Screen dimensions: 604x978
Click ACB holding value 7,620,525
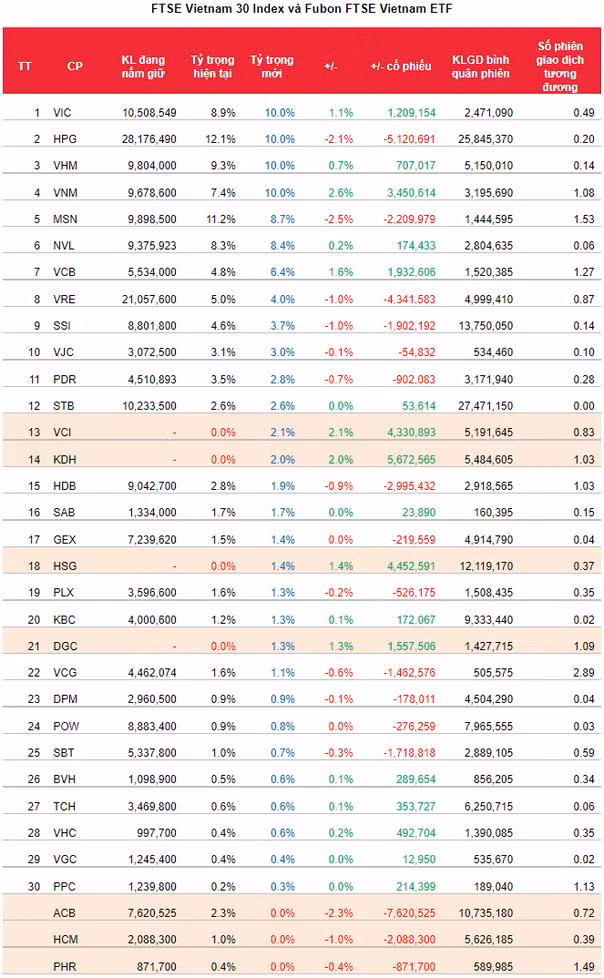[x=152, y=913]
